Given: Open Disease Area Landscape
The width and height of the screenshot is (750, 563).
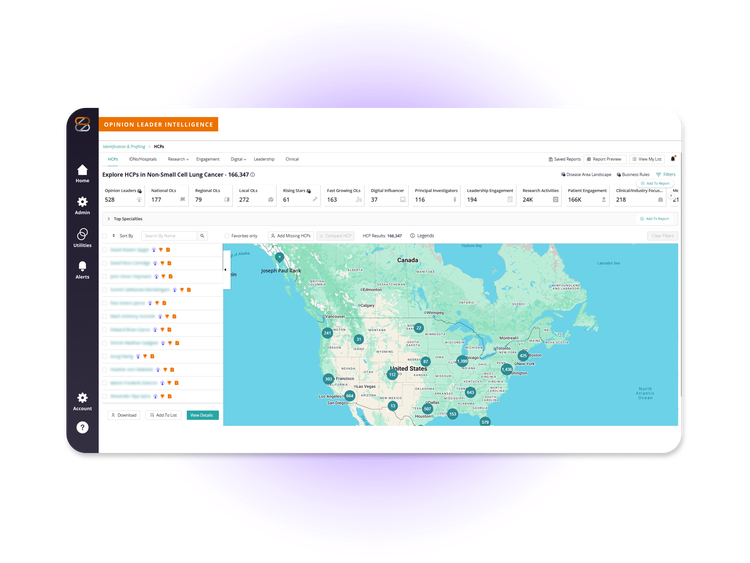Looking at the screenshot, I should click(586, 175).
